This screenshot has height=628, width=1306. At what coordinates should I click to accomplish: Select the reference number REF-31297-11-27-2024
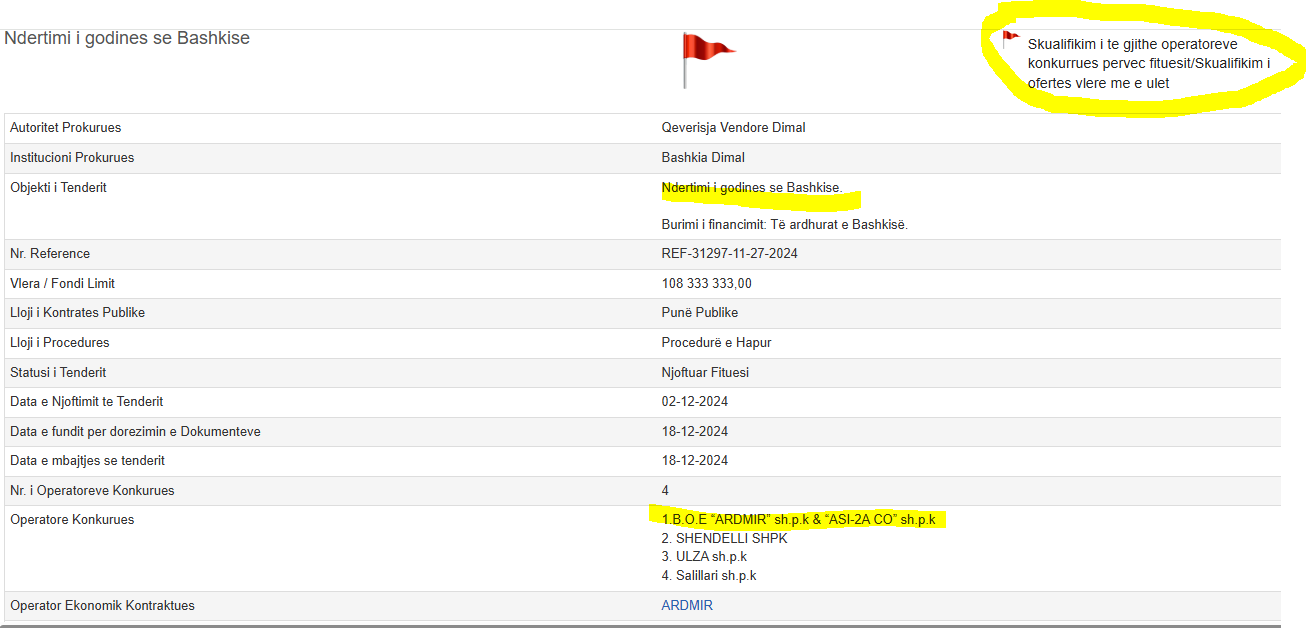pyautogui.click(x=729, y=253)
